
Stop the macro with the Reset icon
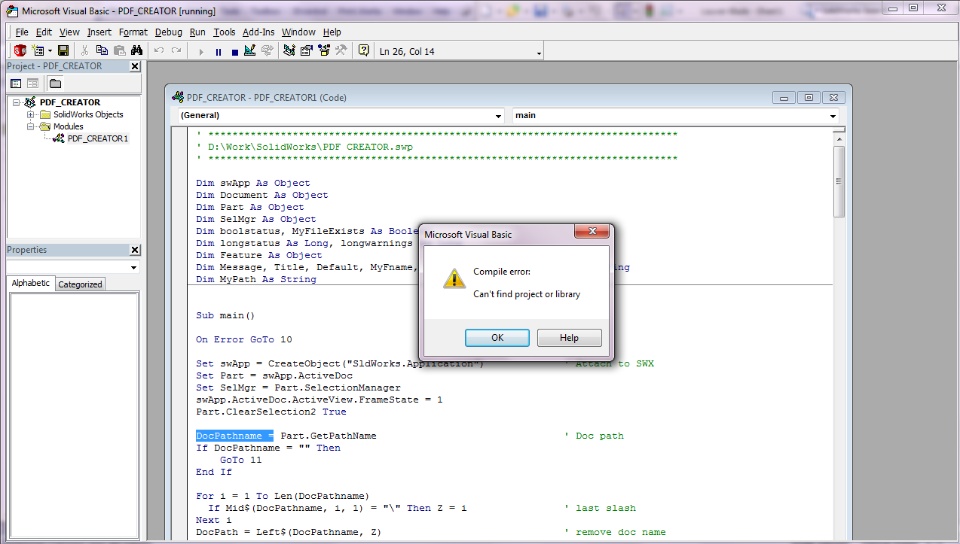click(x=234, y=52)
